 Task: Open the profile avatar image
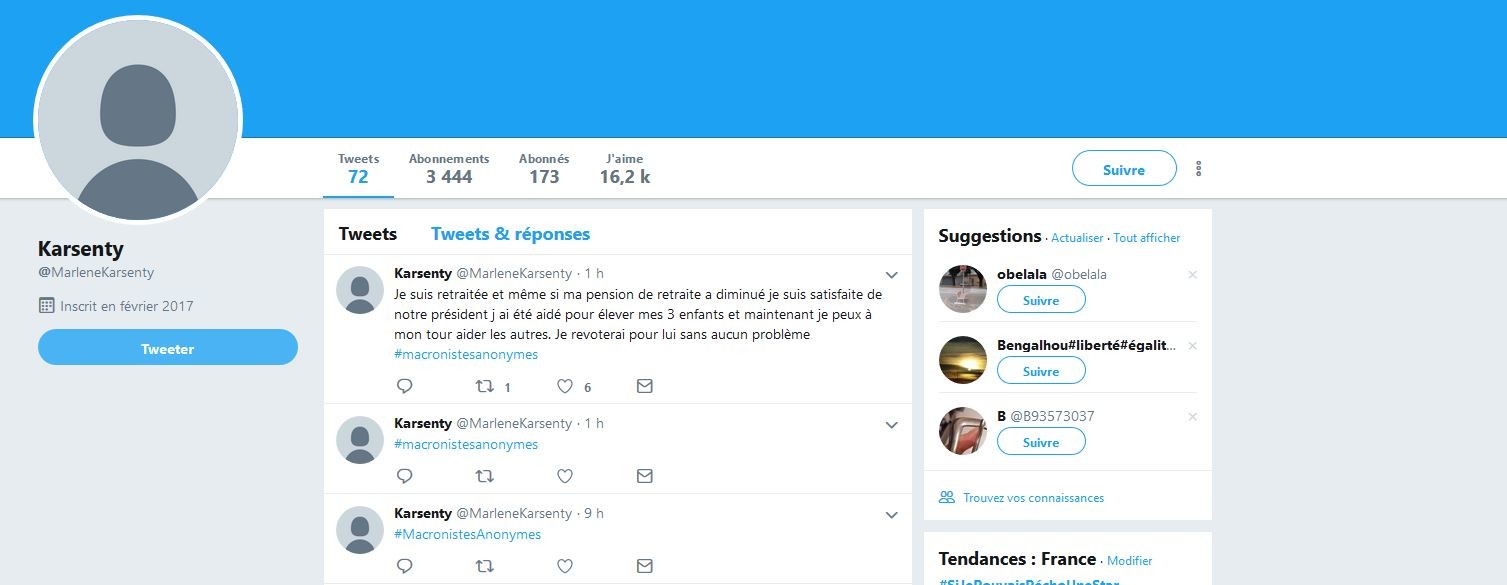pos(138,119)
